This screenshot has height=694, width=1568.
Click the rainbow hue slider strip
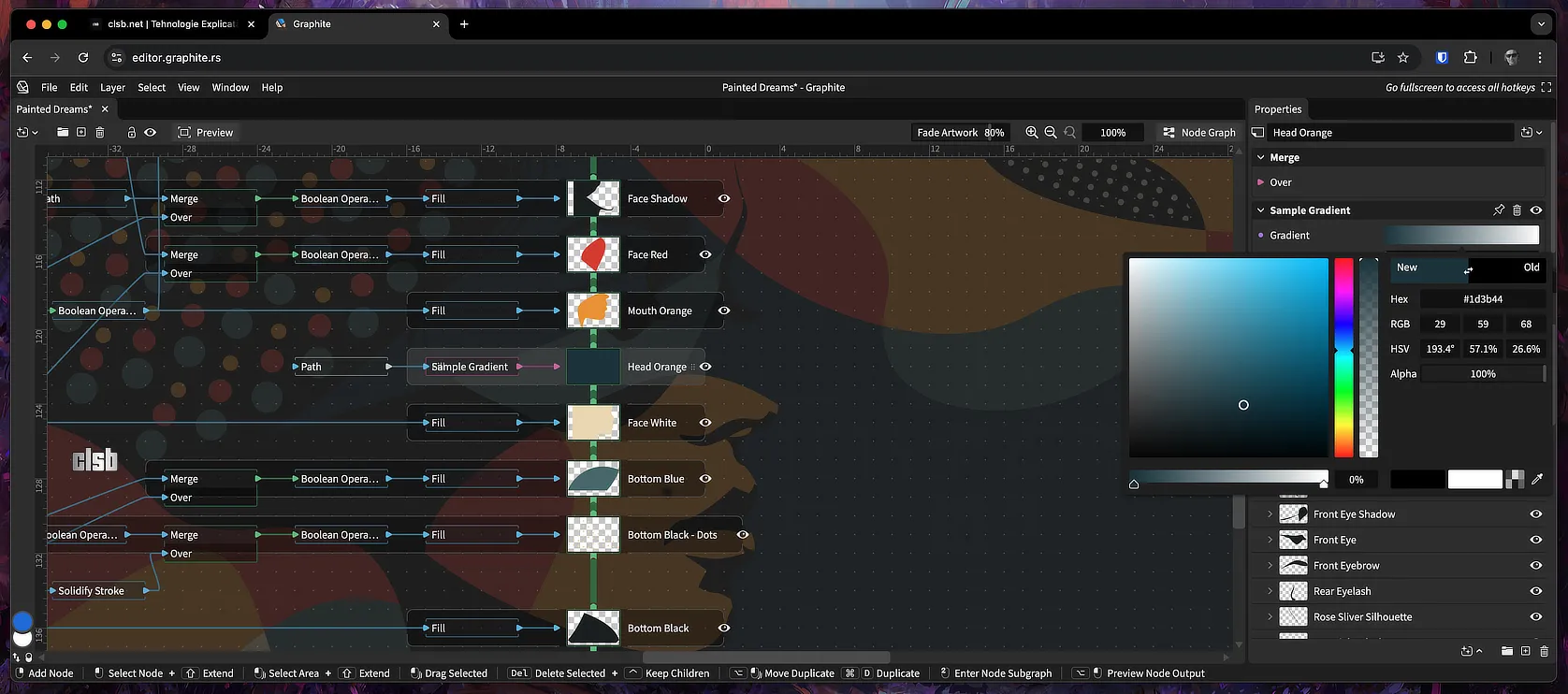pos(1343,357)
